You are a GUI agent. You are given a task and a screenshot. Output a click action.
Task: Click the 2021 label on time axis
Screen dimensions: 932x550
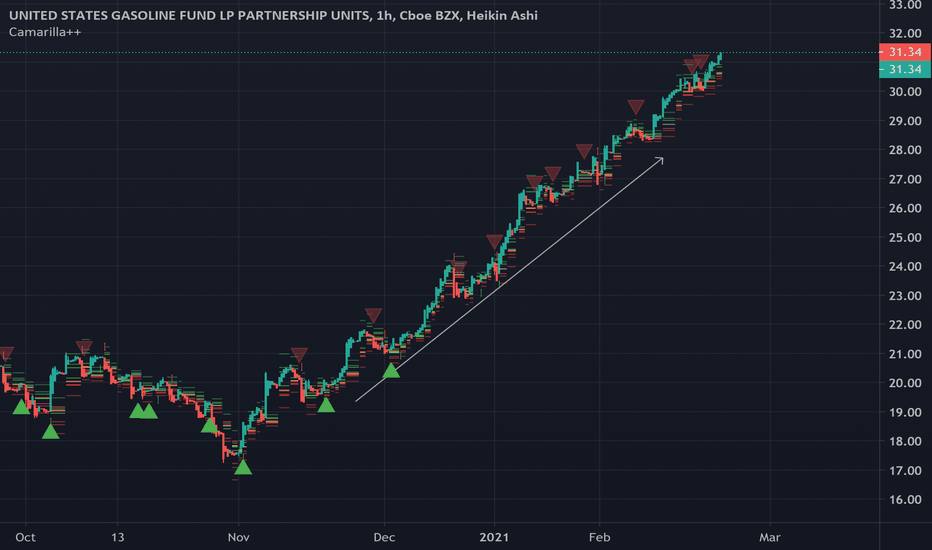point(494,537)
